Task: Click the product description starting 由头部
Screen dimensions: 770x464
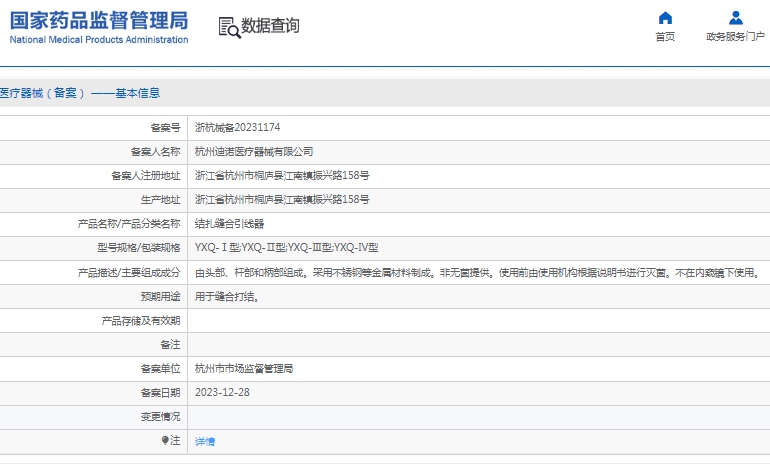Action: [x=477, y=273]
